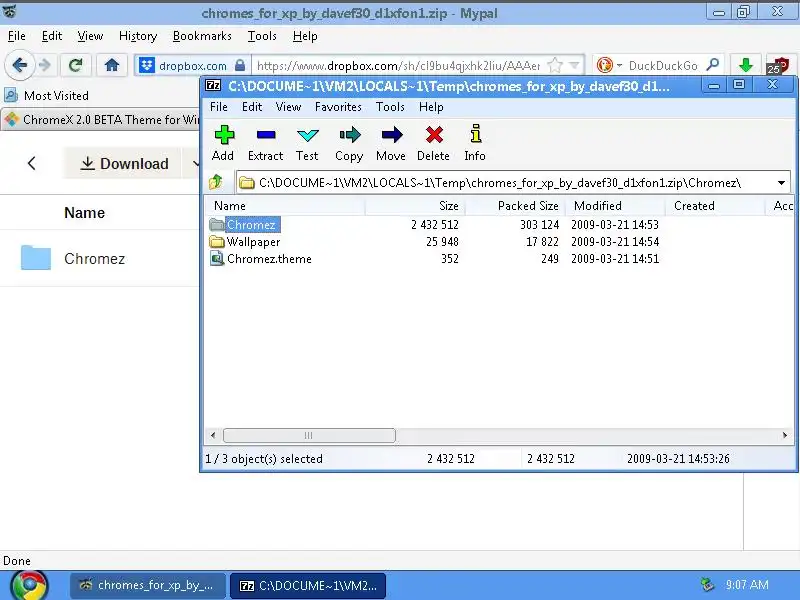Go back in the Mypal browser
Image resolution: width=800 pixels, height=600 pixels.
pos(19,65)
